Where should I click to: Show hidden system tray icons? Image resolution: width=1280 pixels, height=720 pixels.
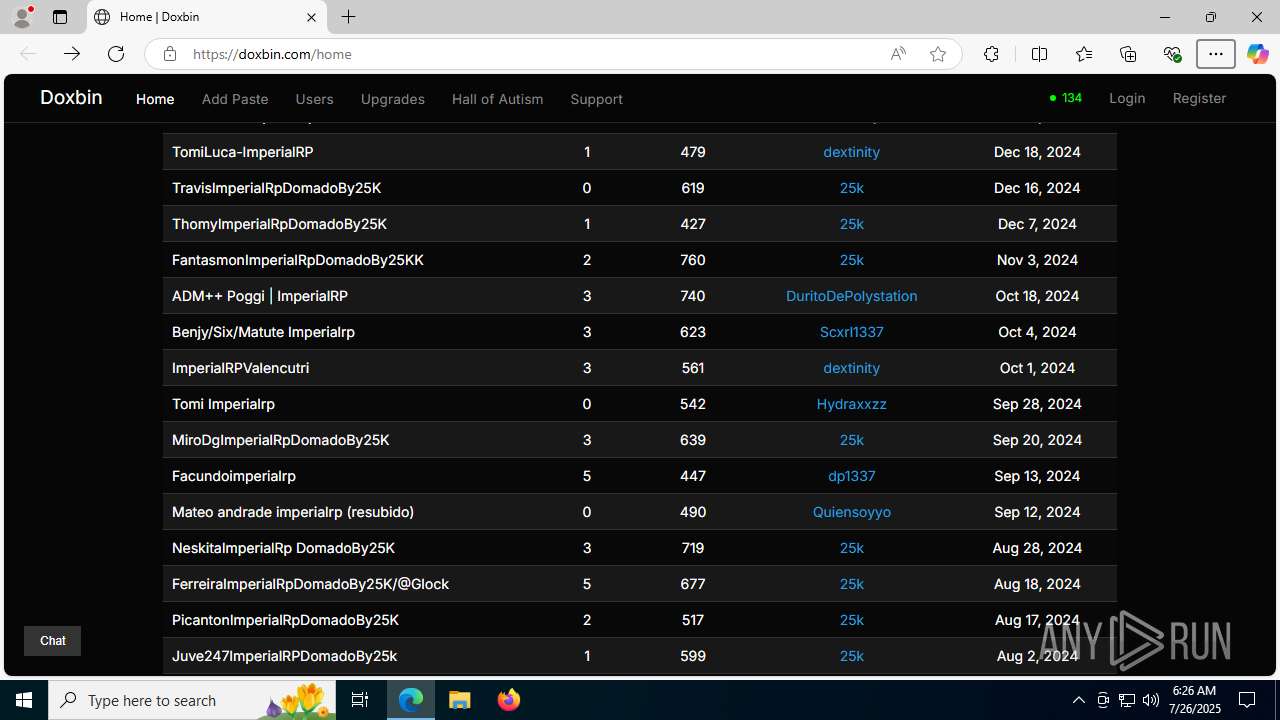tap(1078, 700)
